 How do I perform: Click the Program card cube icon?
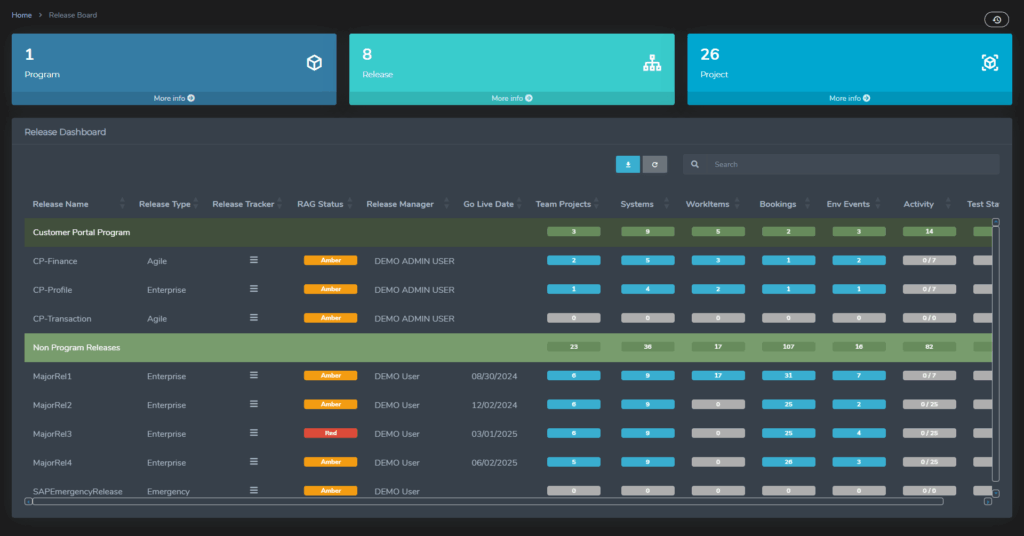314,63
